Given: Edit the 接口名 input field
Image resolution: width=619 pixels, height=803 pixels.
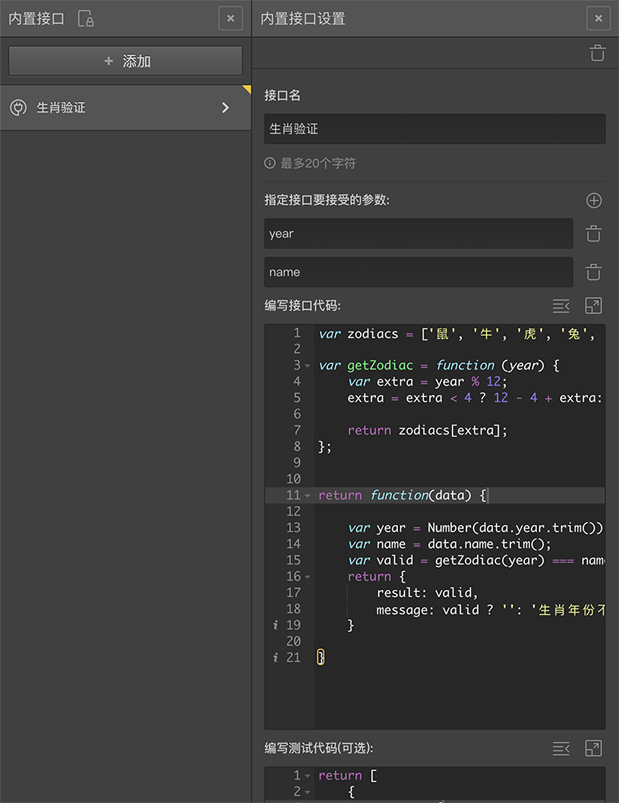Looking at the screenshot, I should (435, 129).
